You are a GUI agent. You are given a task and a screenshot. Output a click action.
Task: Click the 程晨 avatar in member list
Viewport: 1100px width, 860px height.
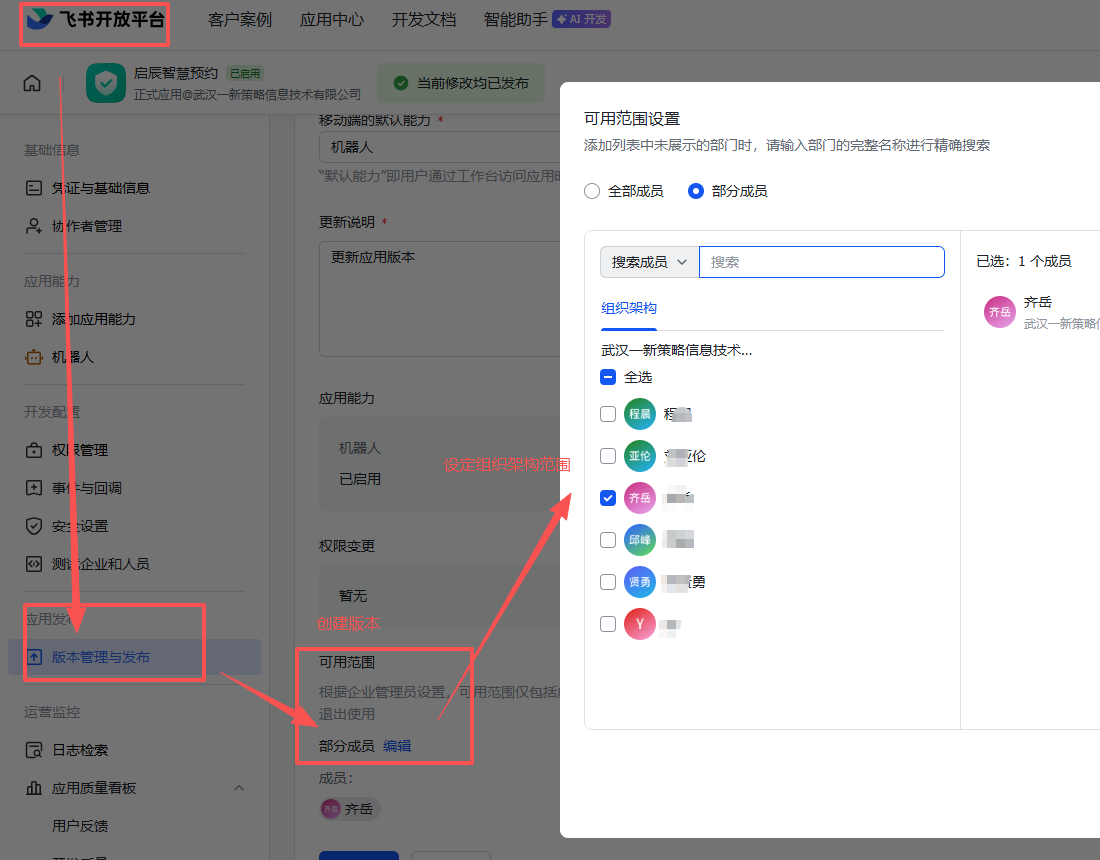point(640,414)
